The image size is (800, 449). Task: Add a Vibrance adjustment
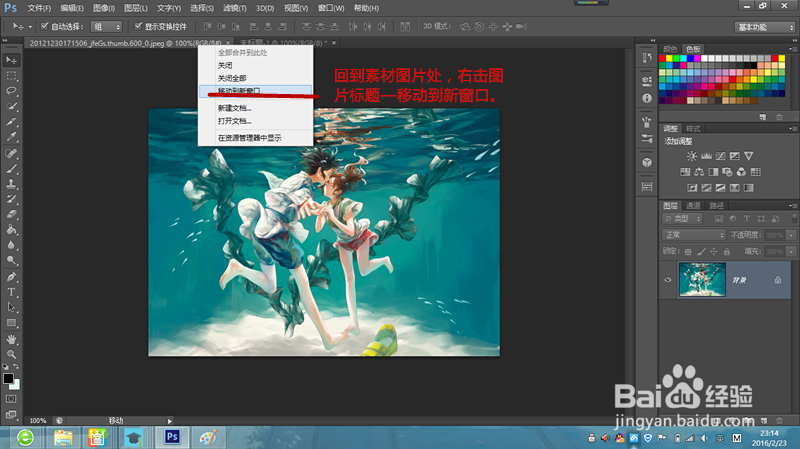(x=748, y=156)
